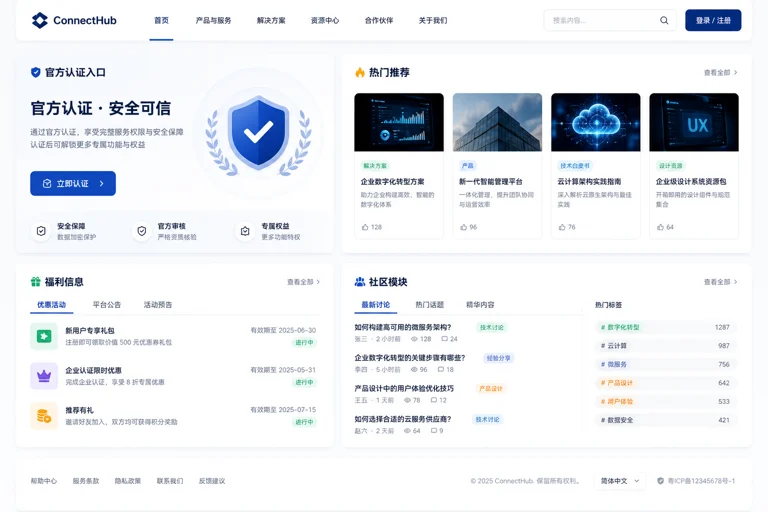Click the search magnifier icon

pos(664,20)
